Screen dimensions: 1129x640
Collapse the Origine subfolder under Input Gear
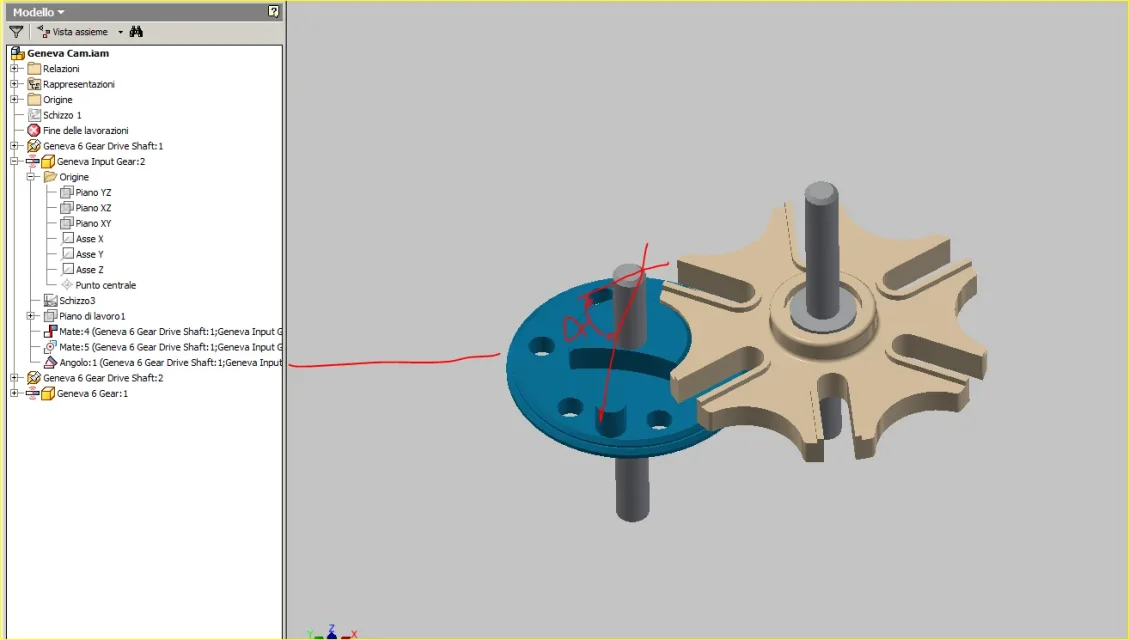pos(31,176)
